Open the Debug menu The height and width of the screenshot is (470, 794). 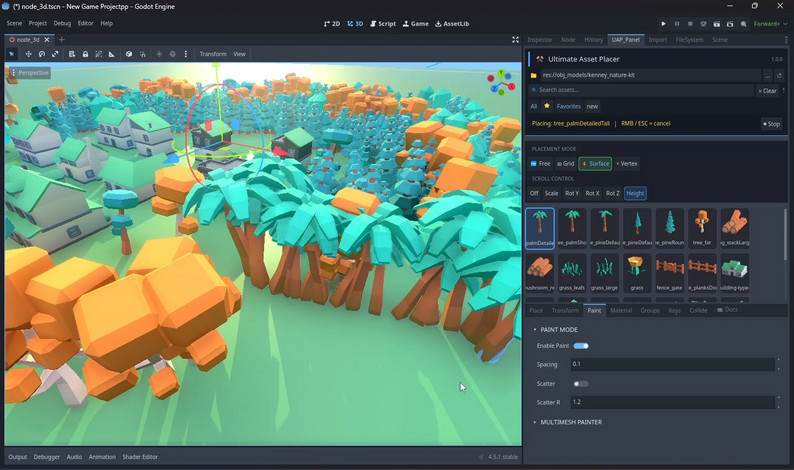click(62, 23)
